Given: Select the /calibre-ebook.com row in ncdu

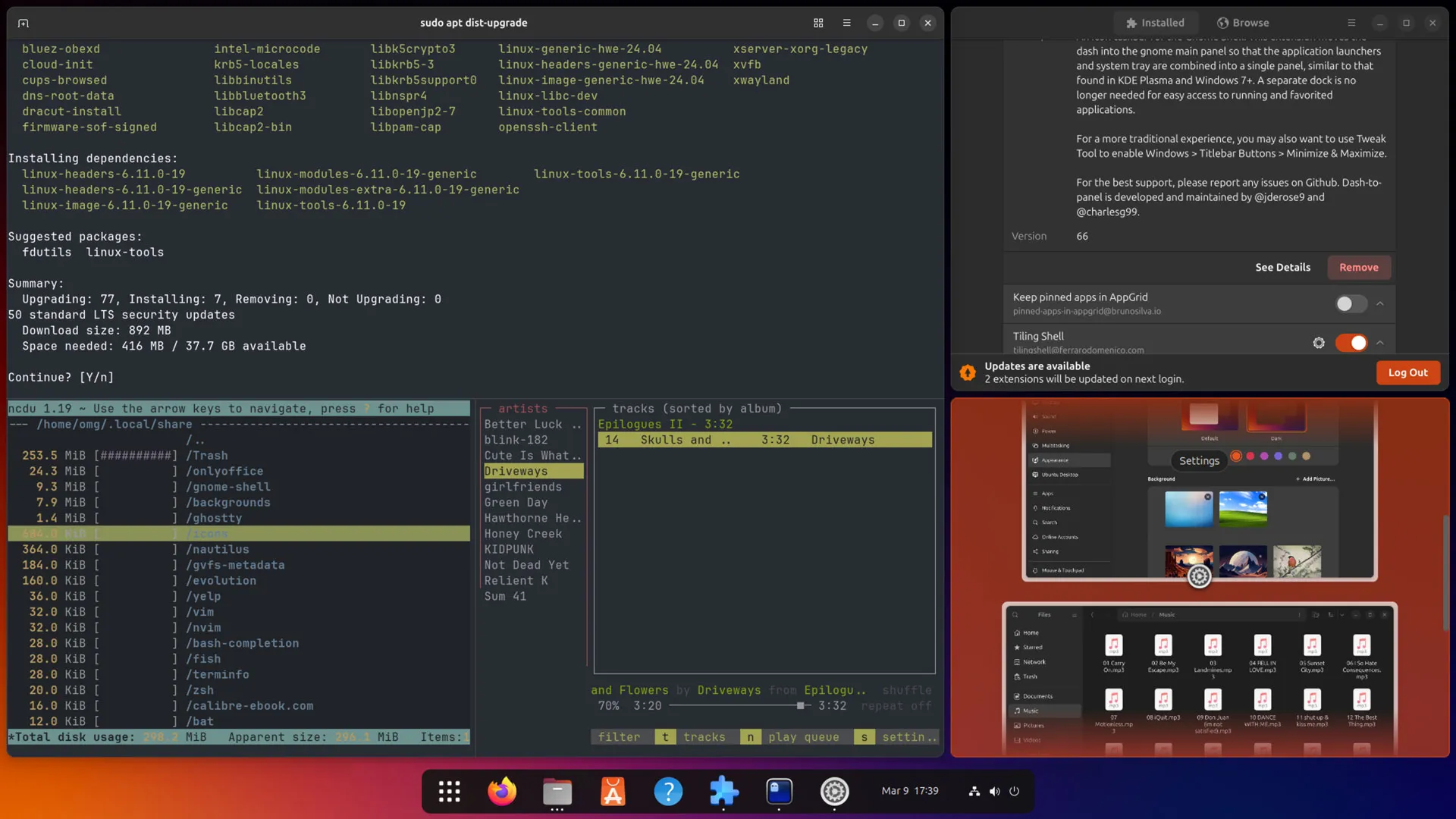Looking at the screenshot, I should [x=238, y=705].
